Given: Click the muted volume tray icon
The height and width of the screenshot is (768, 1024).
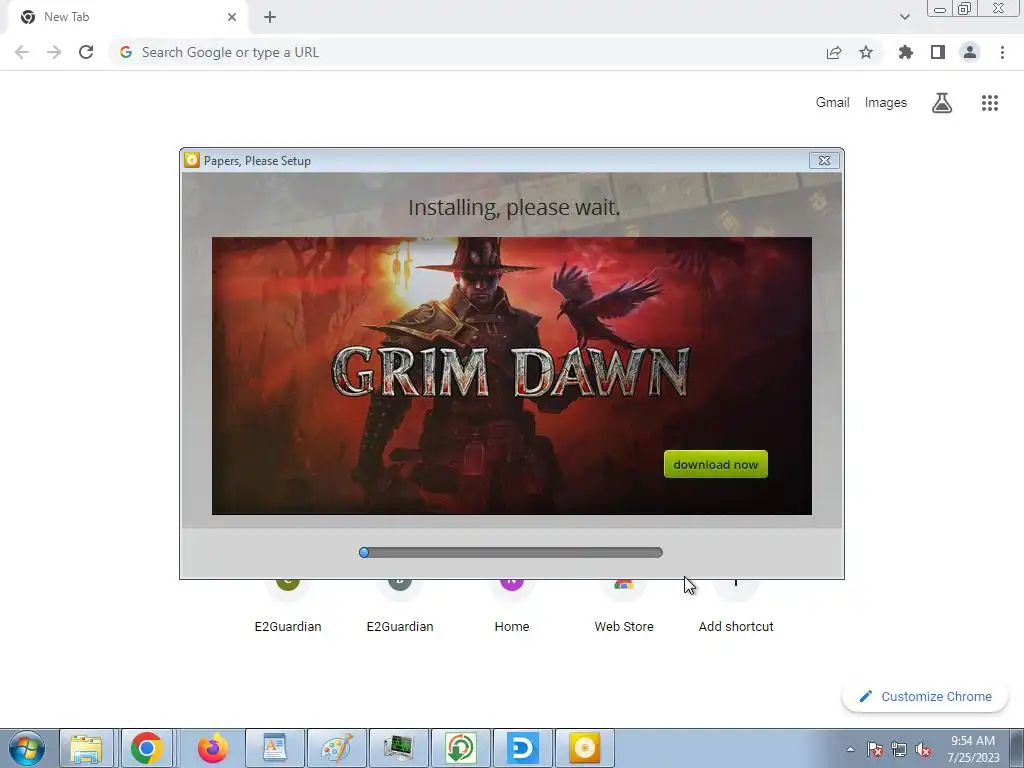Looking at the screenshot, I should (923, 749).
